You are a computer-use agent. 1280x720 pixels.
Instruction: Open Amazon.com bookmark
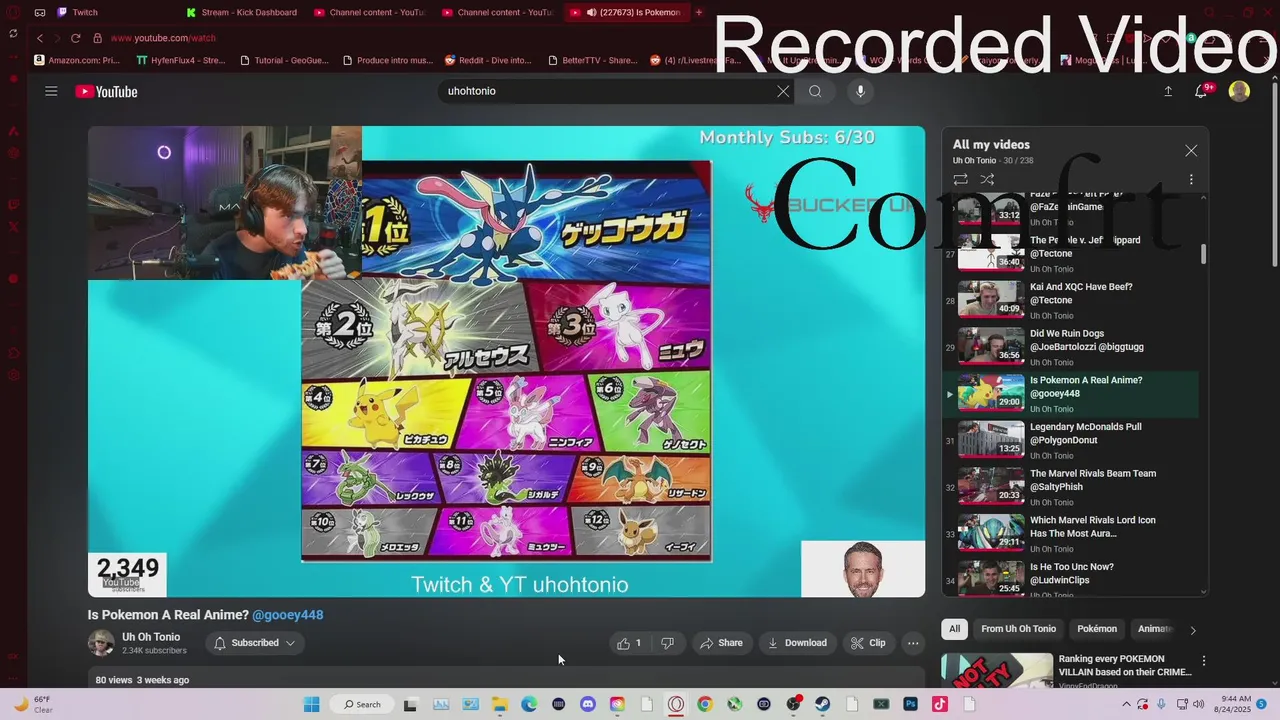click(x=77, y=60)
